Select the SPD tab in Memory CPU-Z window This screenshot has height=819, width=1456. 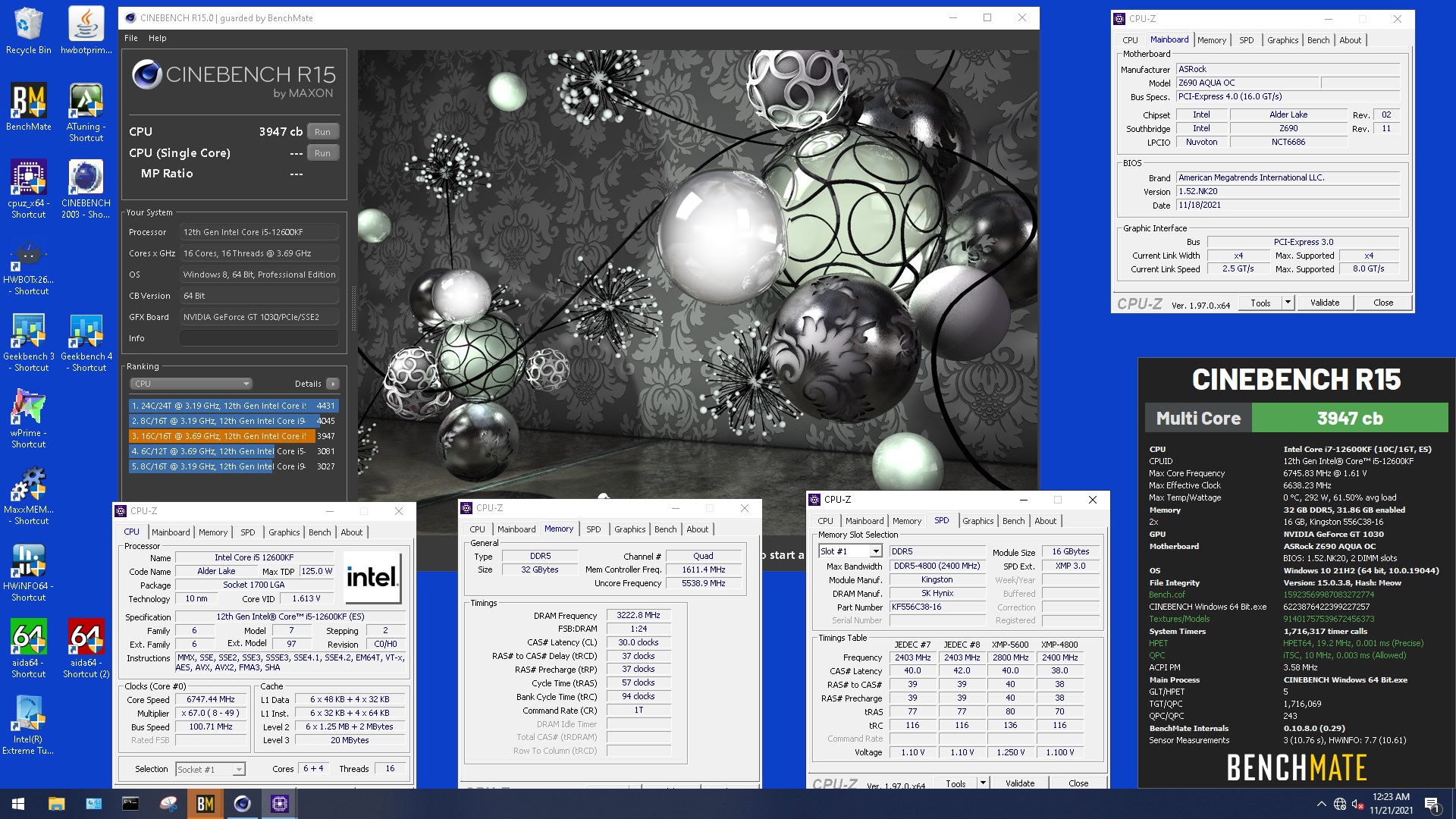[x=593, y=529]
